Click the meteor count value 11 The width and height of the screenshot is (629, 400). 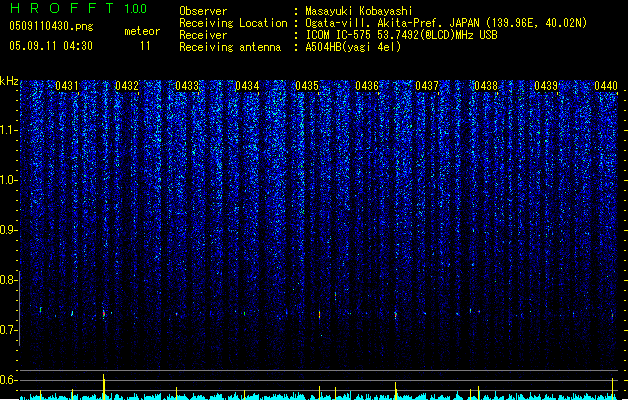145,46
